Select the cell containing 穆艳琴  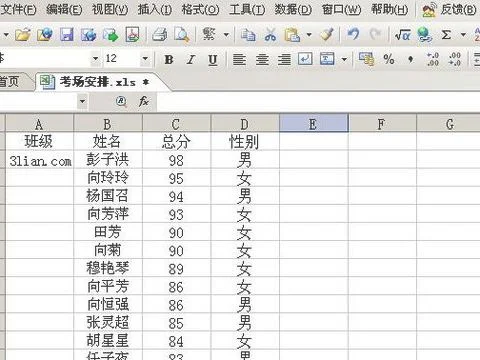(108, 268)
